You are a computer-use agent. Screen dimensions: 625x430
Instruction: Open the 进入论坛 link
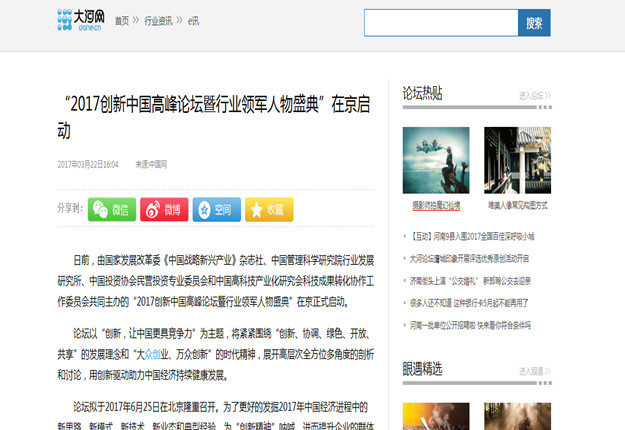click(x=535, y=95)
